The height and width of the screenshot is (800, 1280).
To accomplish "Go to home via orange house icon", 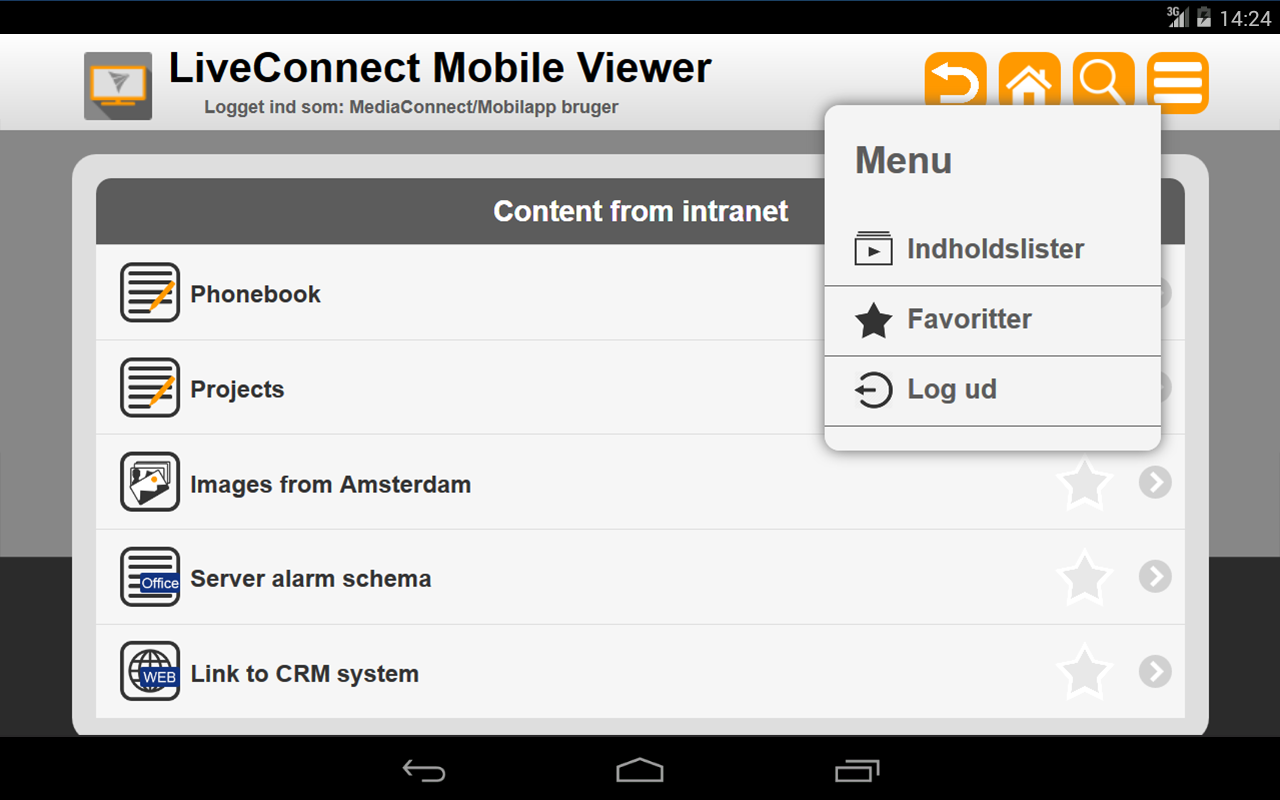I will pos(1029,82).
